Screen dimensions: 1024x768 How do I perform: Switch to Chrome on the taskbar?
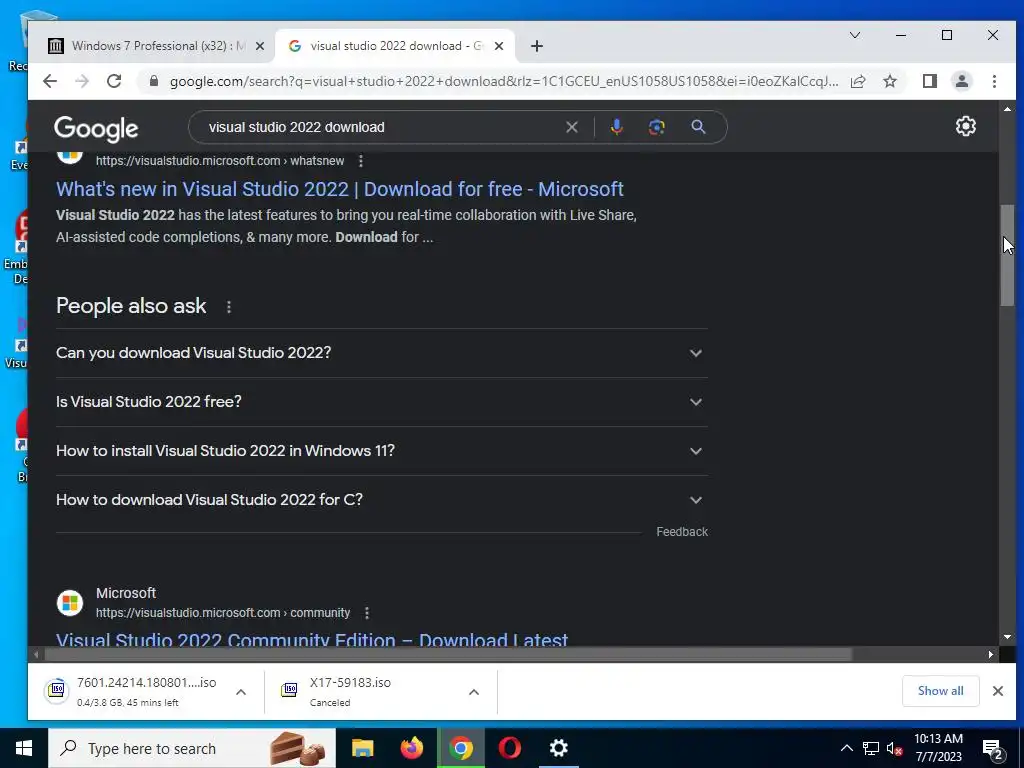click(461, 748)
